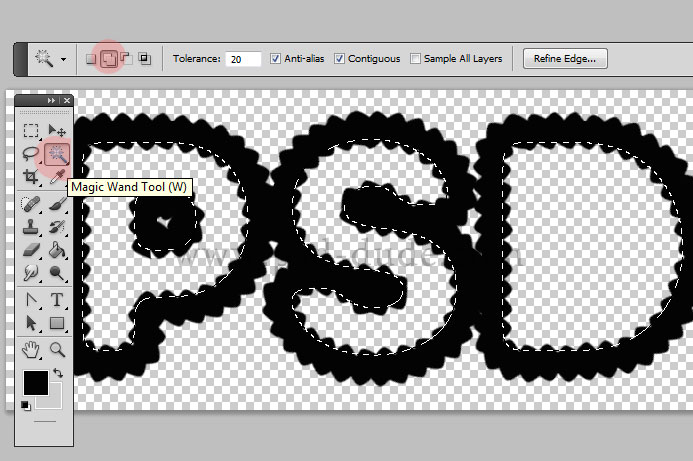Choose Add to Selection mode
This screenshot has height=461, width=693.
(x=109, y=58)
